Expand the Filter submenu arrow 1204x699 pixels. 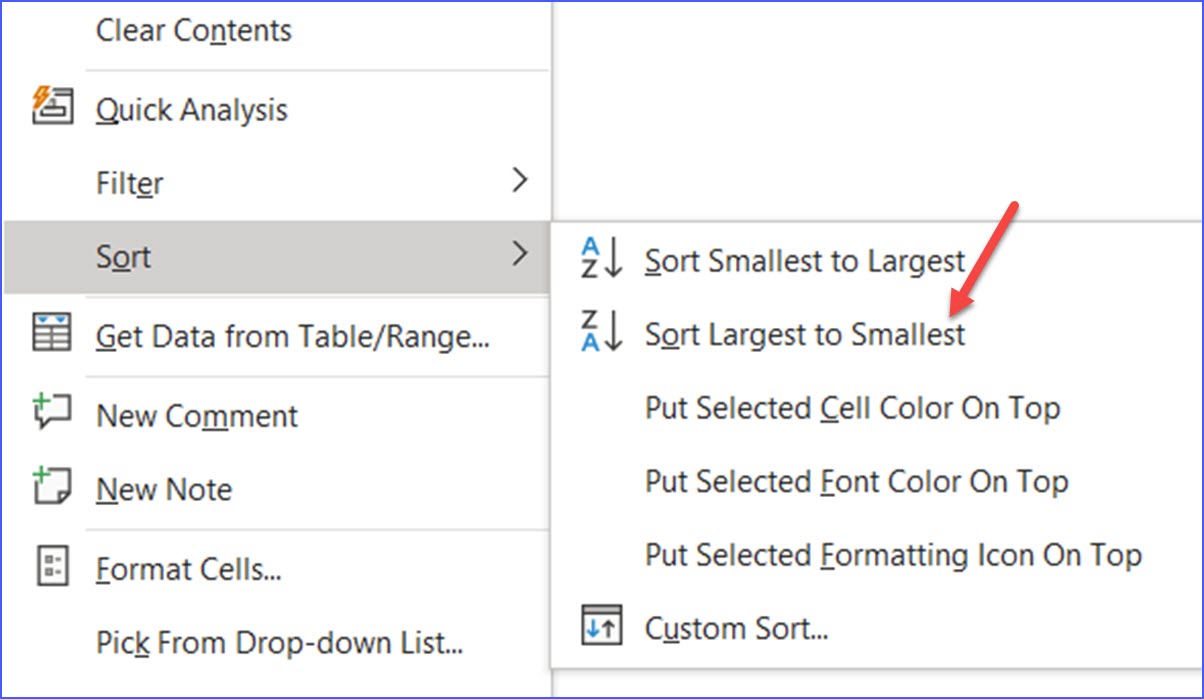(x=519, y=181)
